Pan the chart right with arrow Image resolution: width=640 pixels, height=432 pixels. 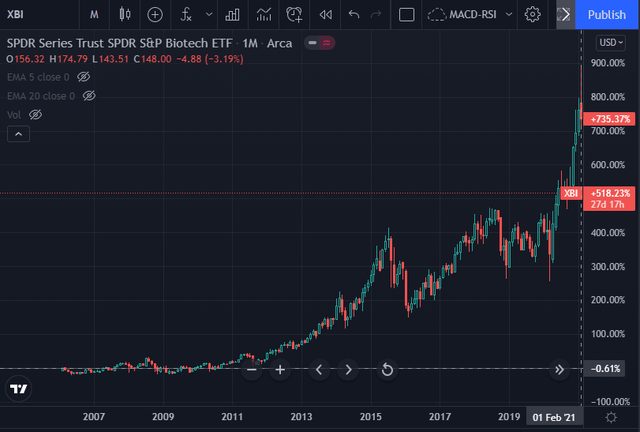tap(348, 370)
